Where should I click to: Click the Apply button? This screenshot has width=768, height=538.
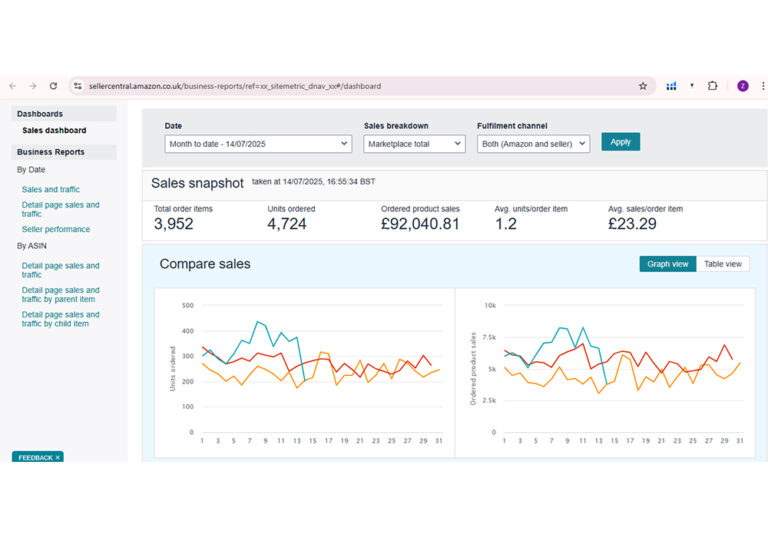[621, 142]
